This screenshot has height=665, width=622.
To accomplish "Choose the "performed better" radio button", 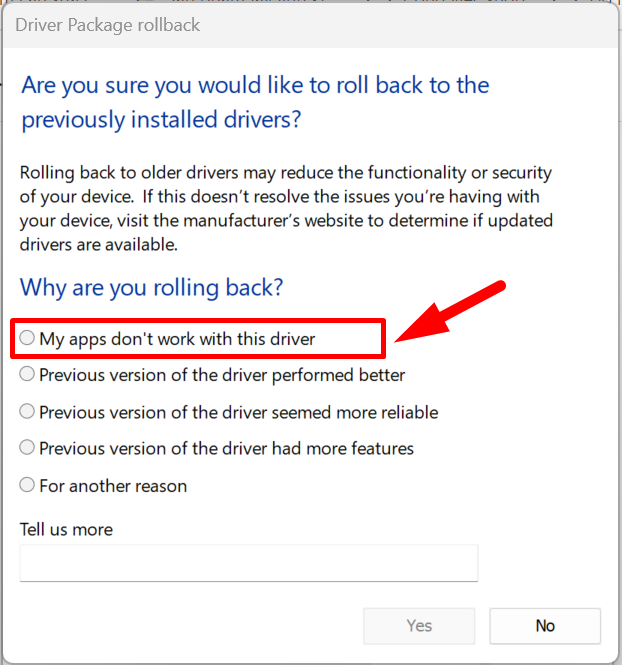I will pos(27,375).
